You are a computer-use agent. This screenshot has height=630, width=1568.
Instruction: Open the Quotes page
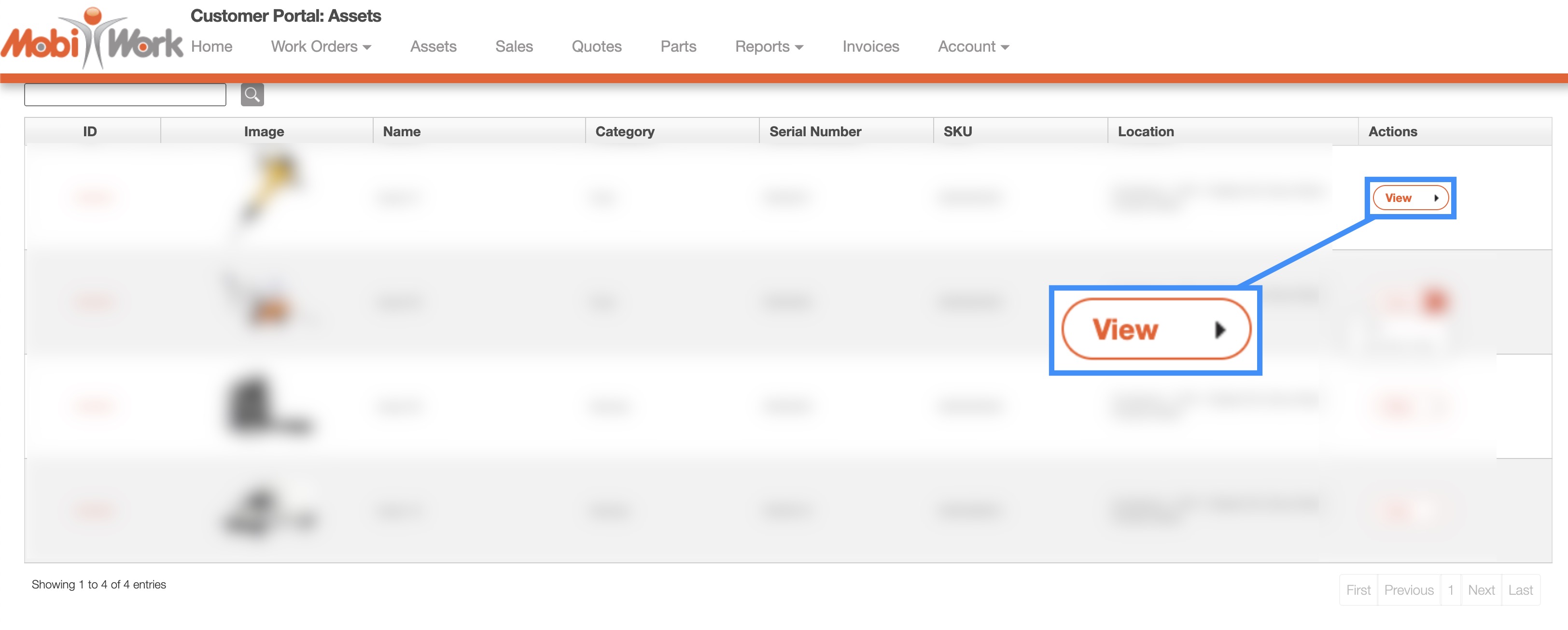596,47
